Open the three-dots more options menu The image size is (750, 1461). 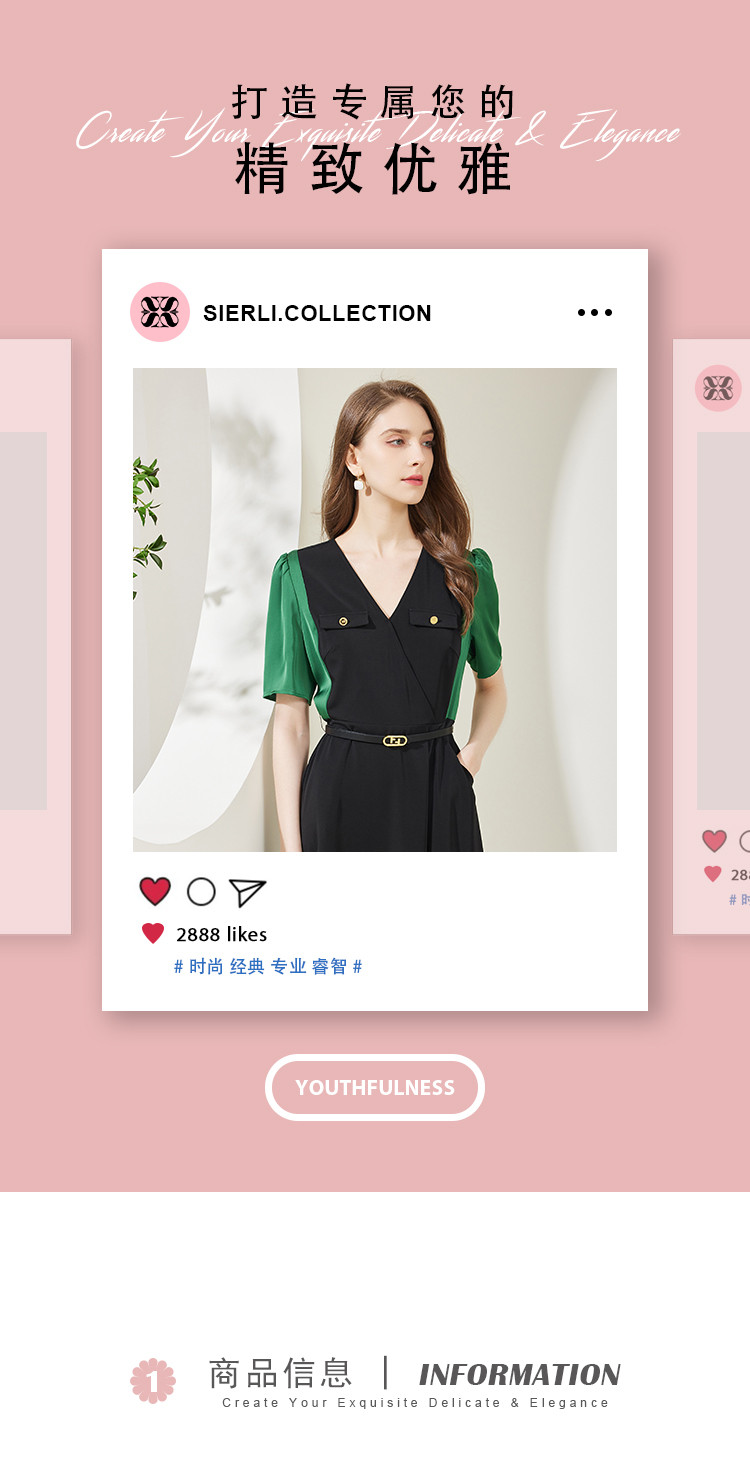pyautogui.click(x=595, y=313)
